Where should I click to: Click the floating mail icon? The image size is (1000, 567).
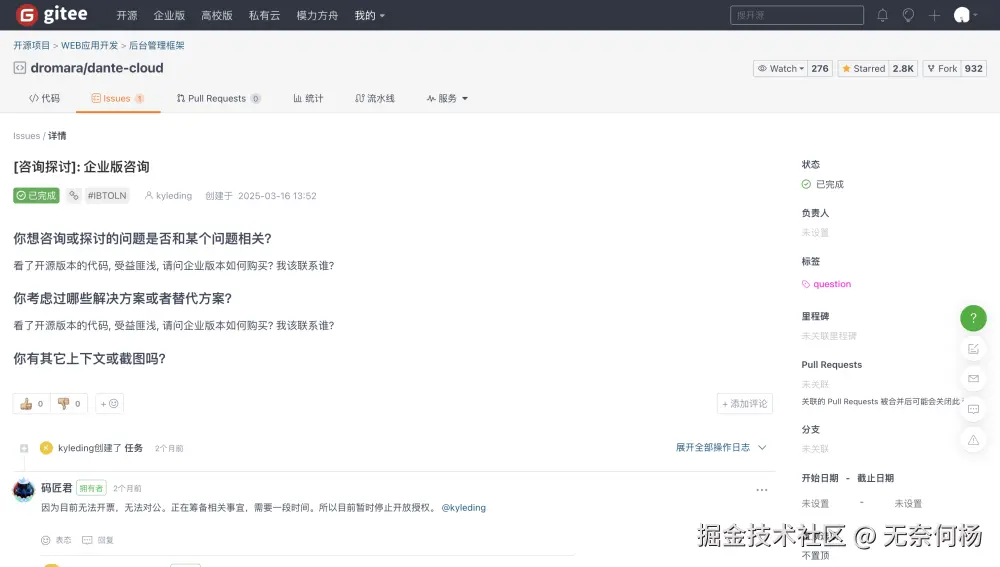973,379
